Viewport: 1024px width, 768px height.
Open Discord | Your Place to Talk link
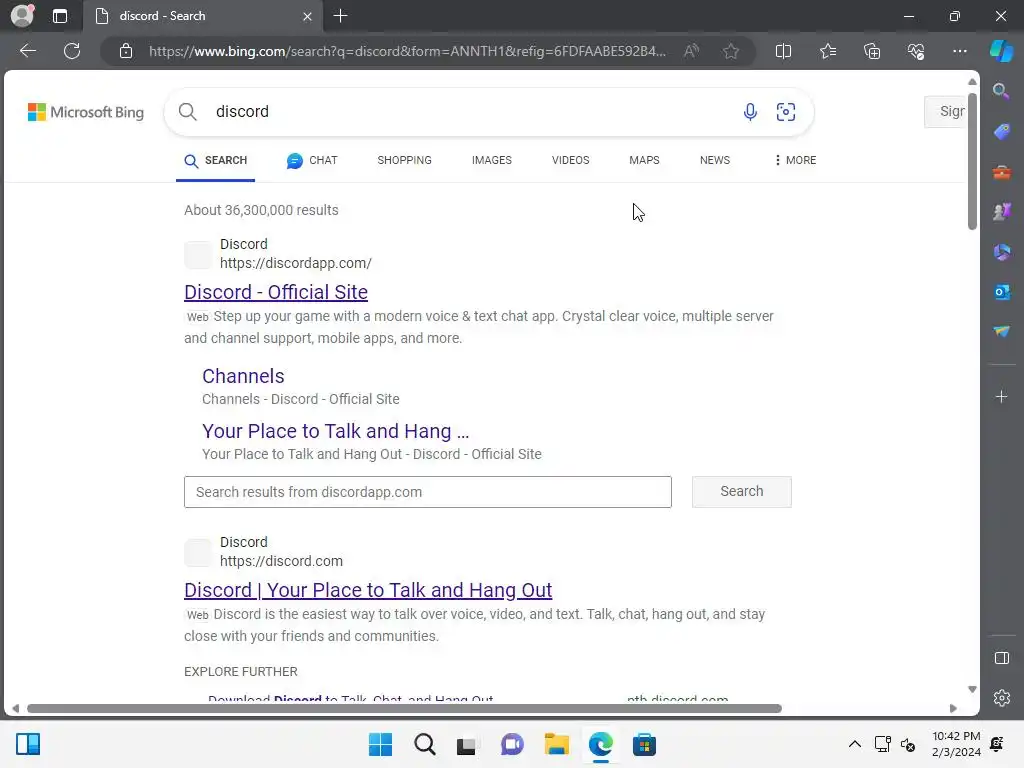tap(368, 590)
